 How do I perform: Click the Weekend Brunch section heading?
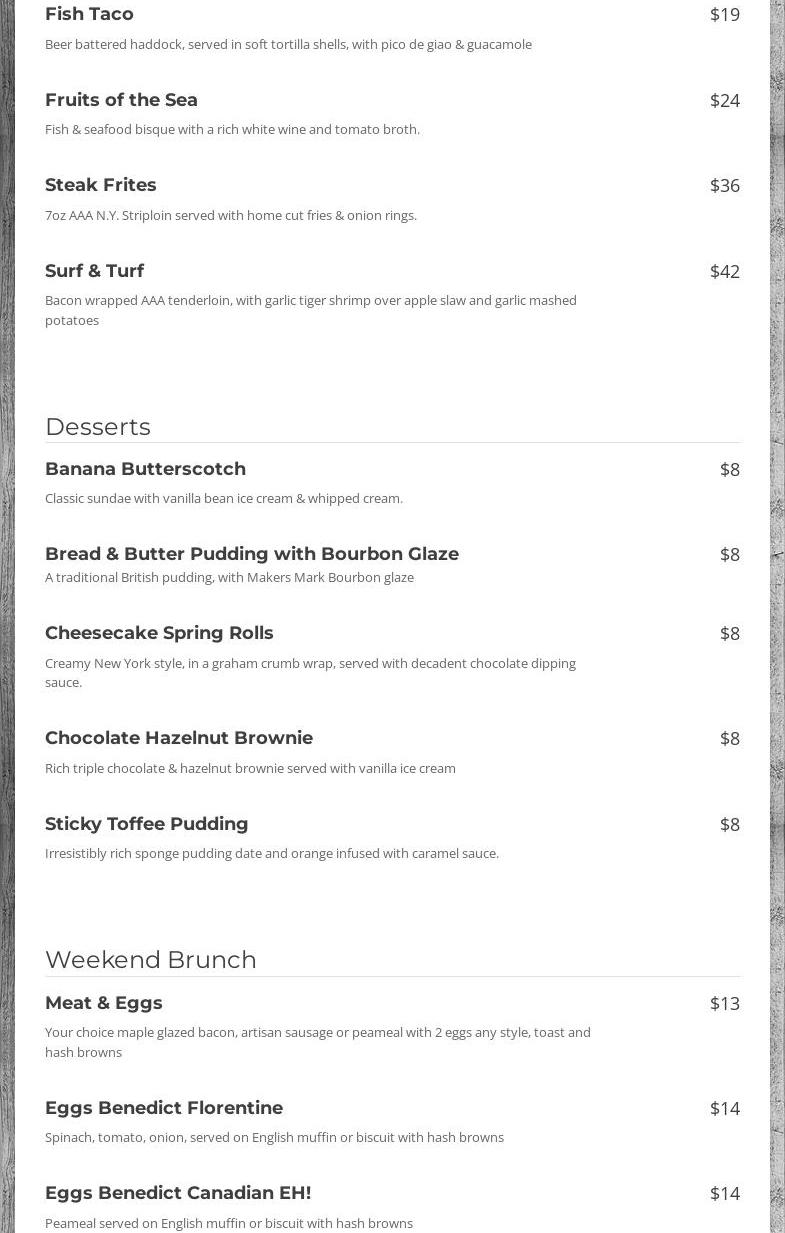[x=151, y=960]
